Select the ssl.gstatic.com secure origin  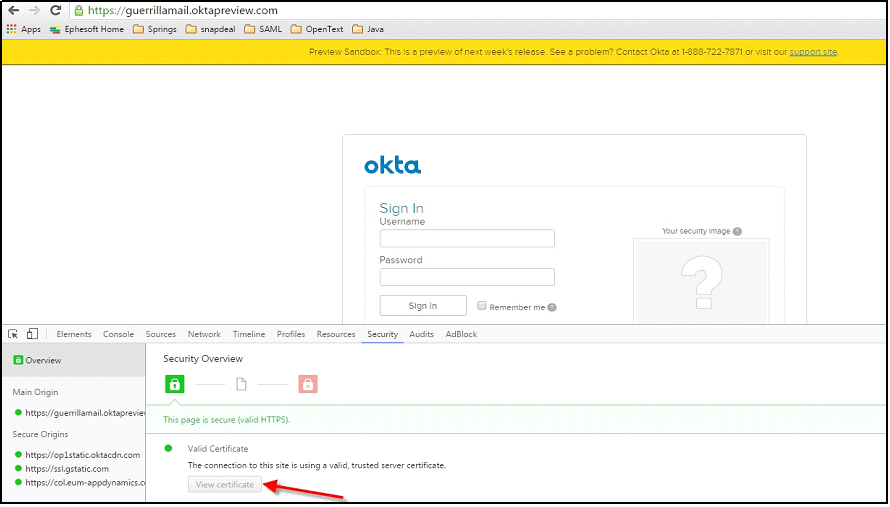coord(61,468)
